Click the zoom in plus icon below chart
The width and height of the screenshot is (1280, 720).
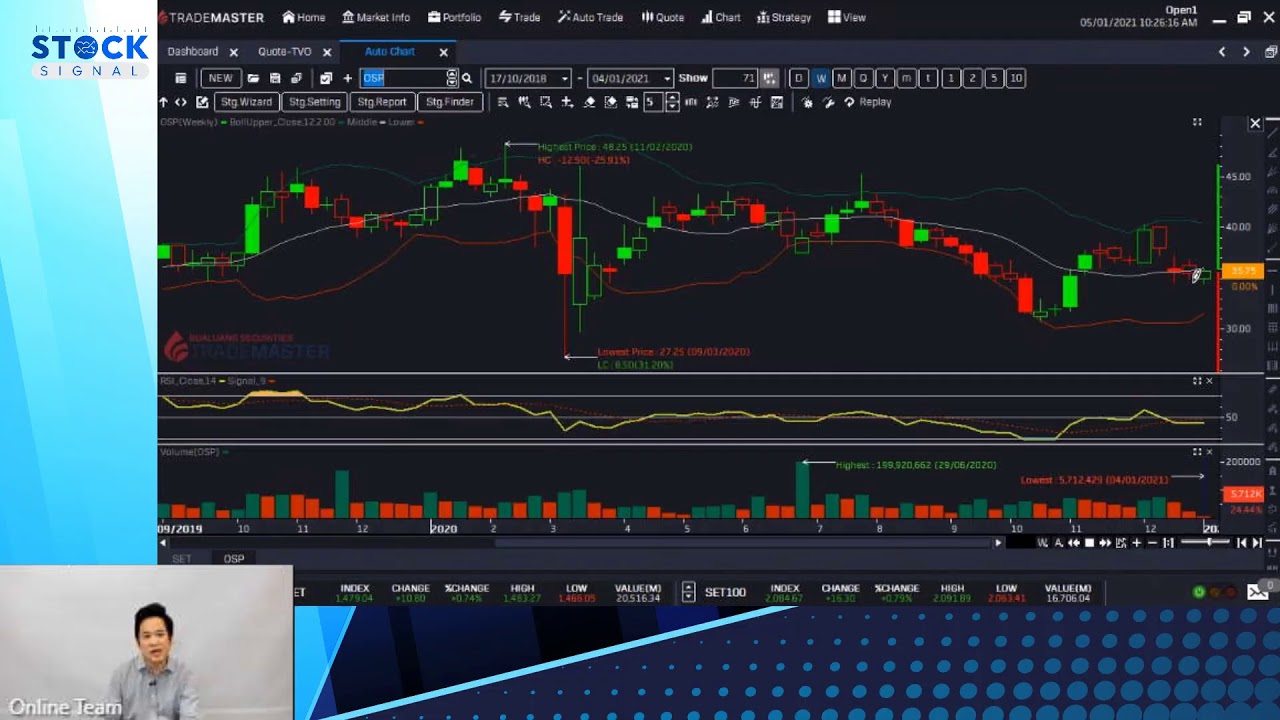(x=1137, y=543)
